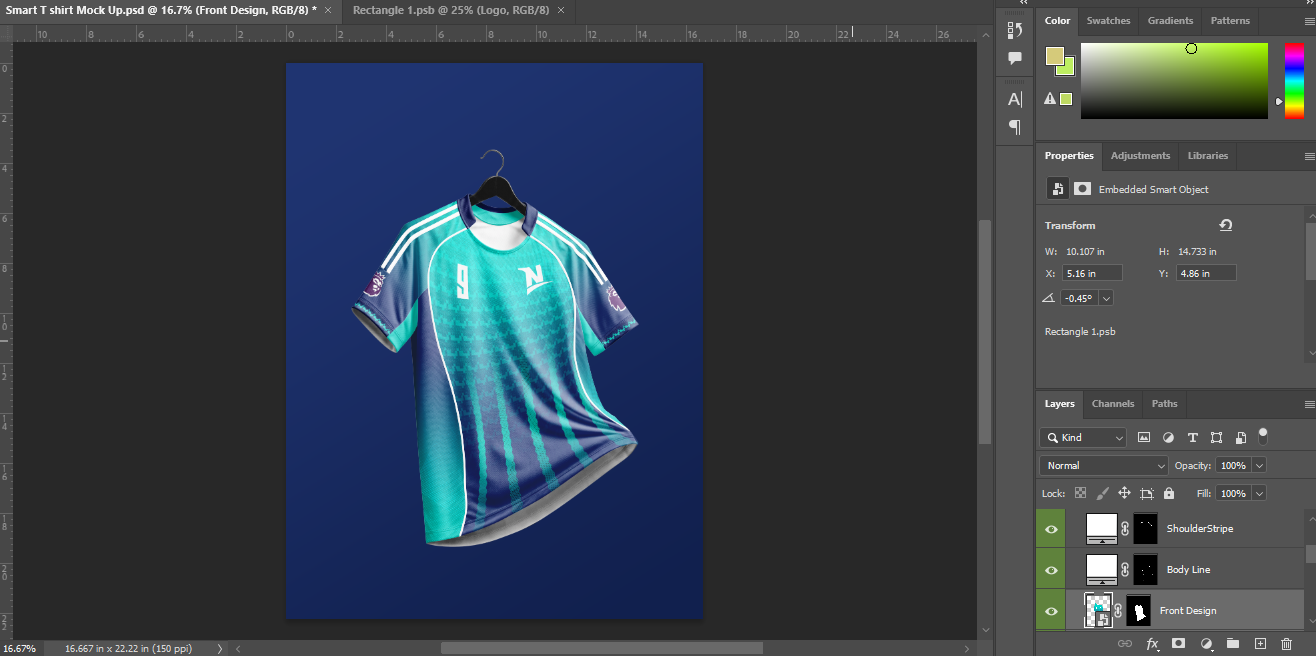
Task: Toggle lock transparent pixels
Action: pos(1080,493)
